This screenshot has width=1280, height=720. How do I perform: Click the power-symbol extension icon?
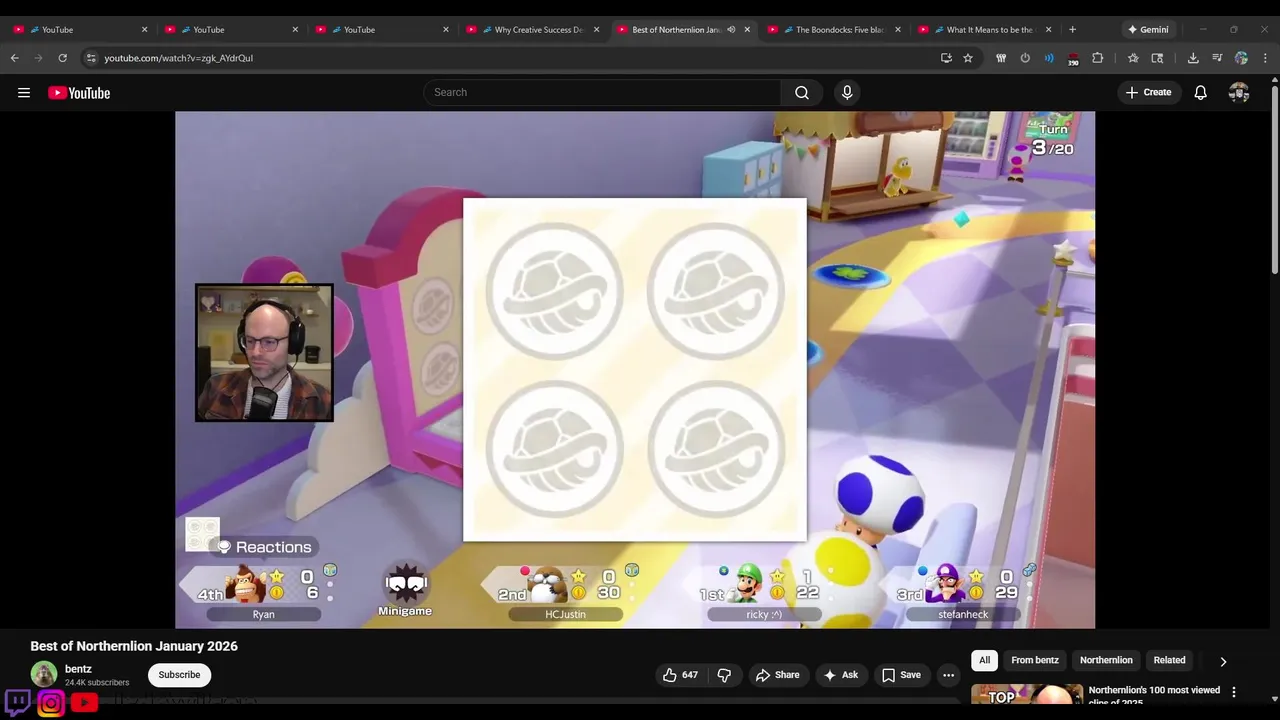[1025, 58]
